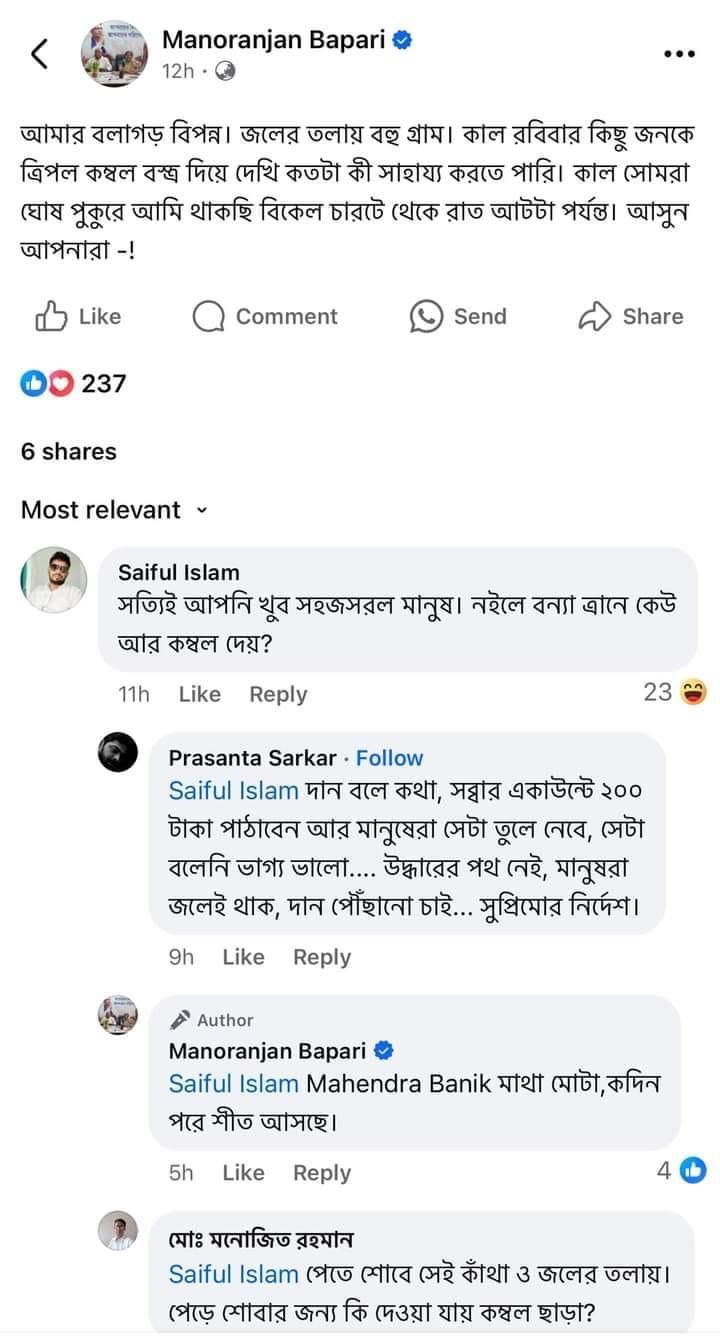Like Manoranjan Bapari's reply comment
The image size is (720, 1336).
pyautogui.click(x=243, y=1173)
